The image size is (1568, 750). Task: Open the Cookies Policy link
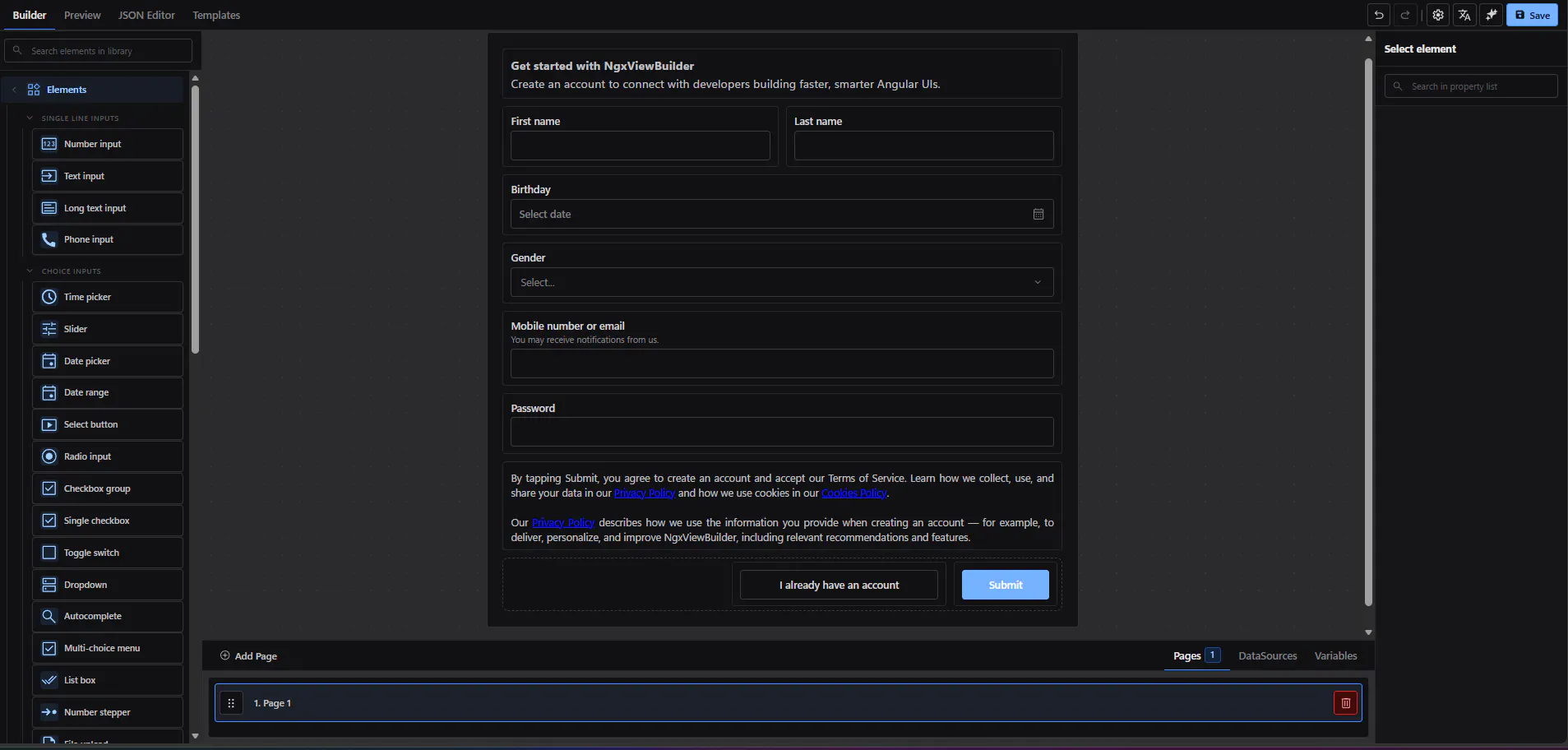854,493
